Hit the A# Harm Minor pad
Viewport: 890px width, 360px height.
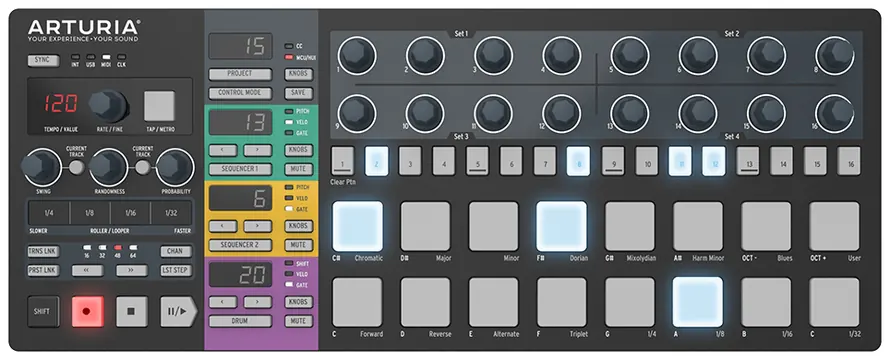coord(698,226)
